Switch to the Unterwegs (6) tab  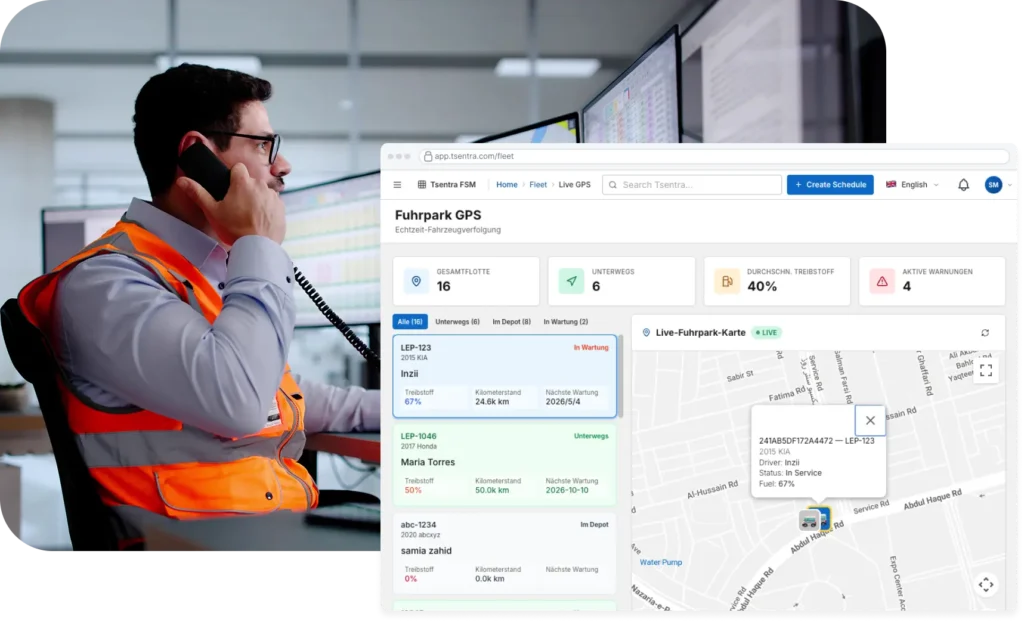point(457,321)
